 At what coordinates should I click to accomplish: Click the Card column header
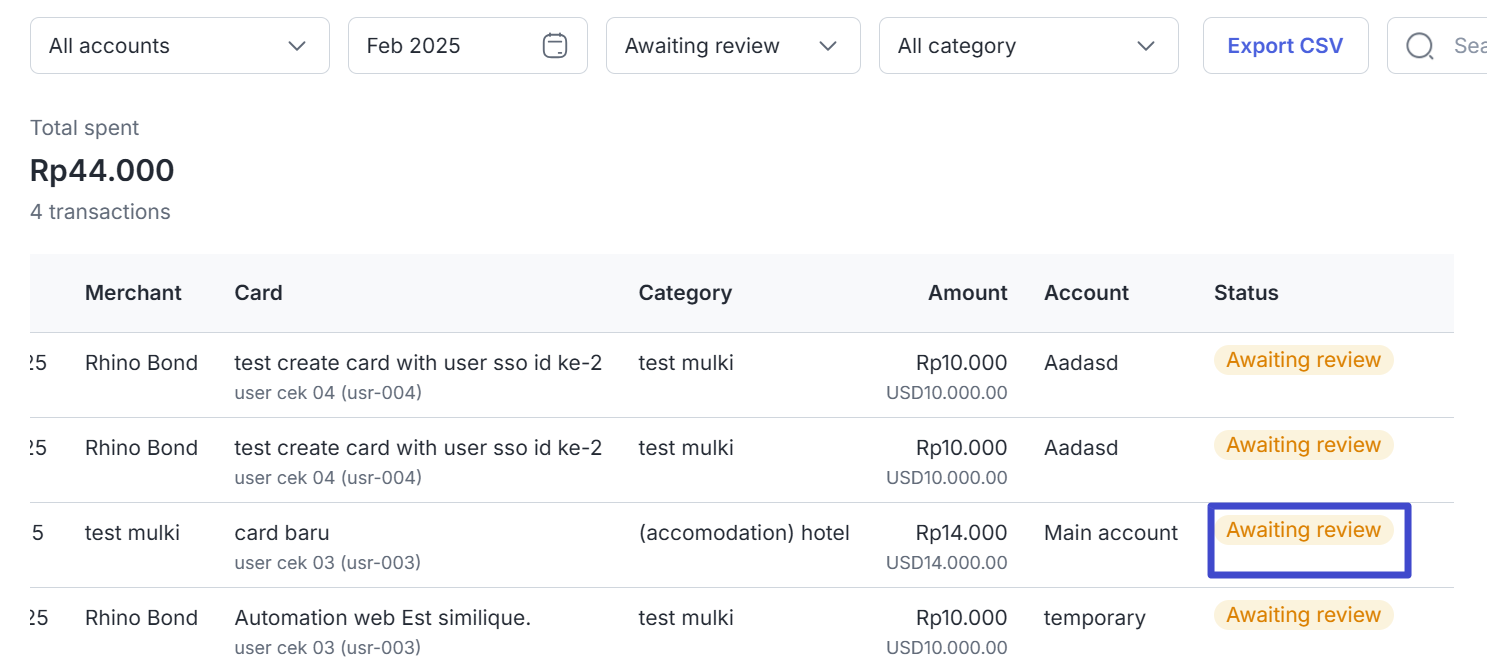(258, 293)
